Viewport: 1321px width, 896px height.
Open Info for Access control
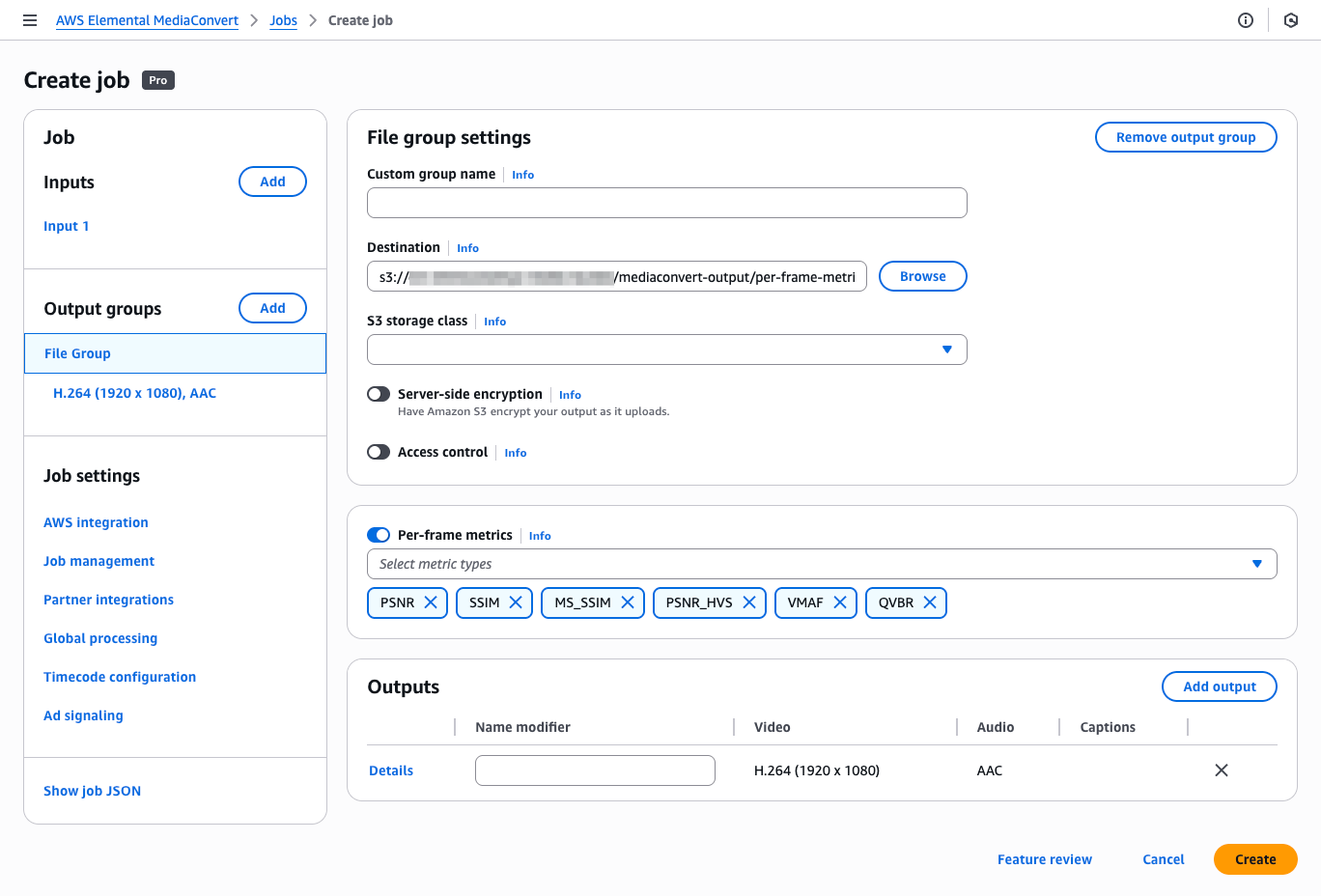pyautogui.click(x=516, y=453)
